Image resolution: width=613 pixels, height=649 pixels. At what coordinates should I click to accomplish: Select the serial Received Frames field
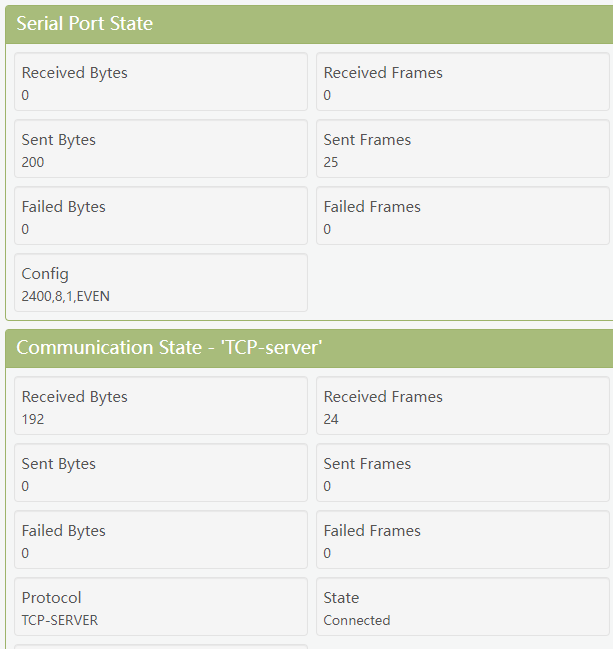[x=463, y=82]
